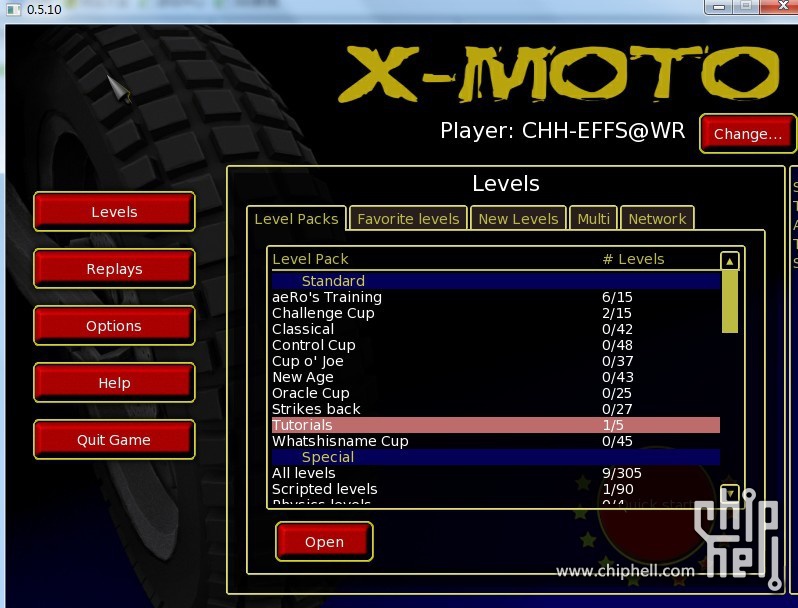Open the Help screen
The height and width of the screenshot is (608, 798).
point(115,383)
